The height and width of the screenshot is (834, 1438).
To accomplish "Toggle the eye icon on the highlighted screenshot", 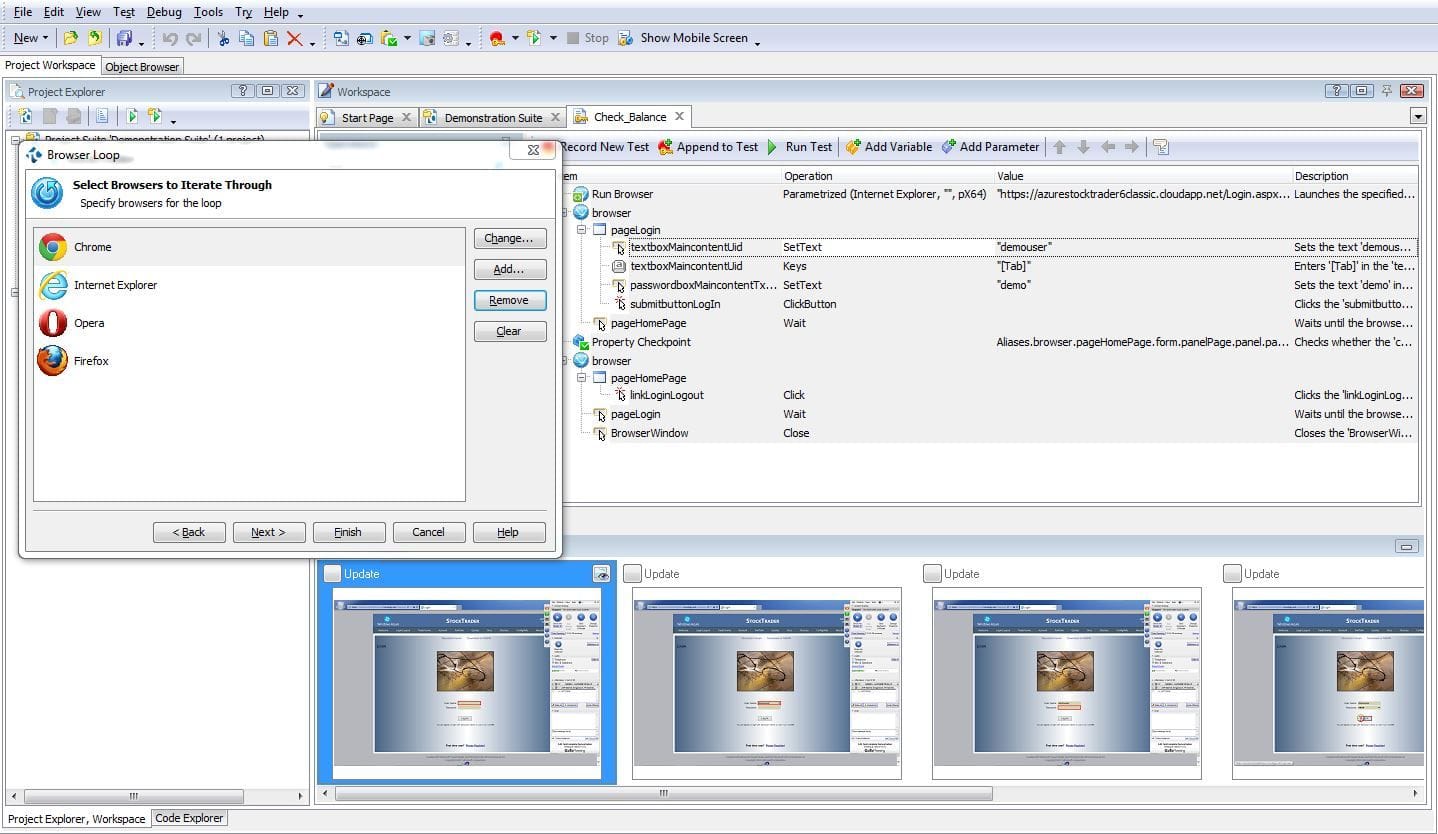I will tap(601, 573).
